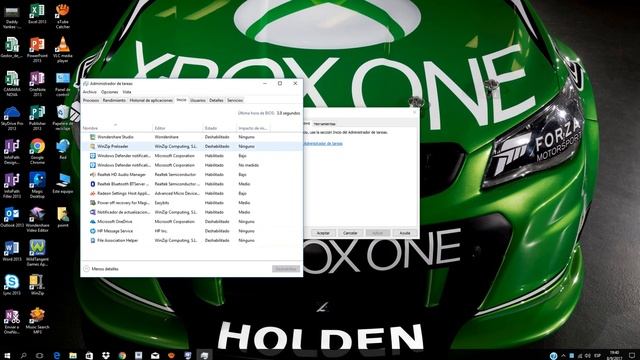Select the Wondershare Studio startup row

pos(192,137)
